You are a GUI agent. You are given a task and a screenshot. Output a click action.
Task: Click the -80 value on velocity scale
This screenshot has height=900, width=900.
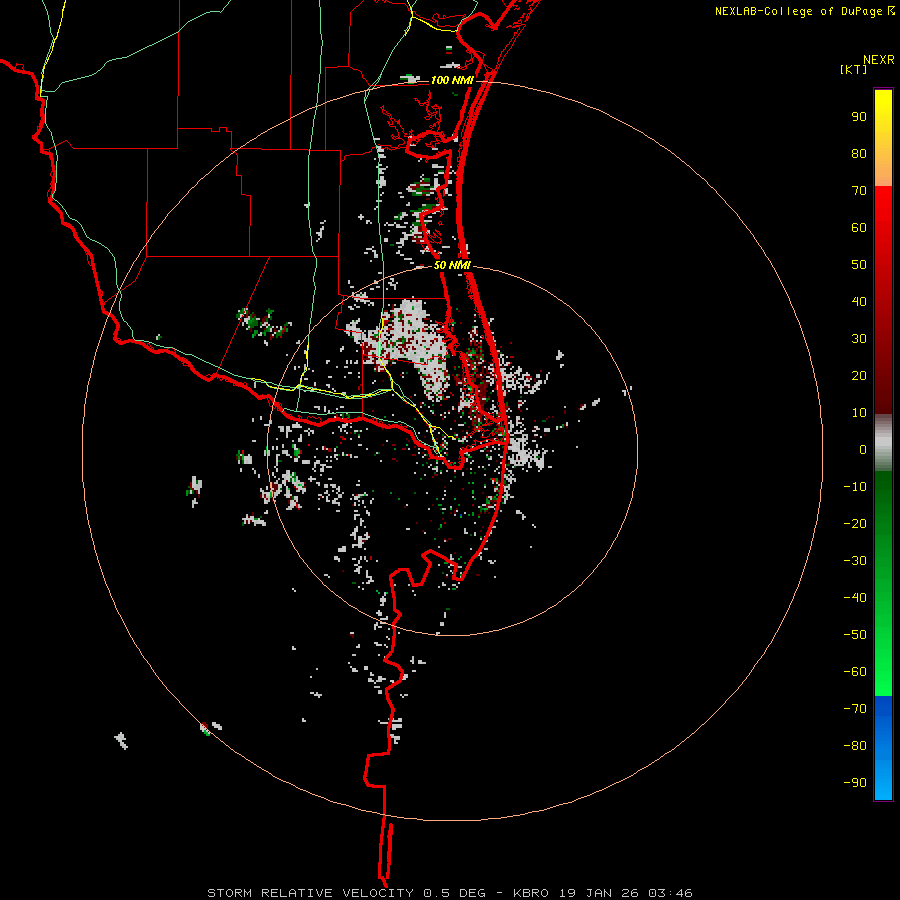pyautogui.click(x=855, y=746)
